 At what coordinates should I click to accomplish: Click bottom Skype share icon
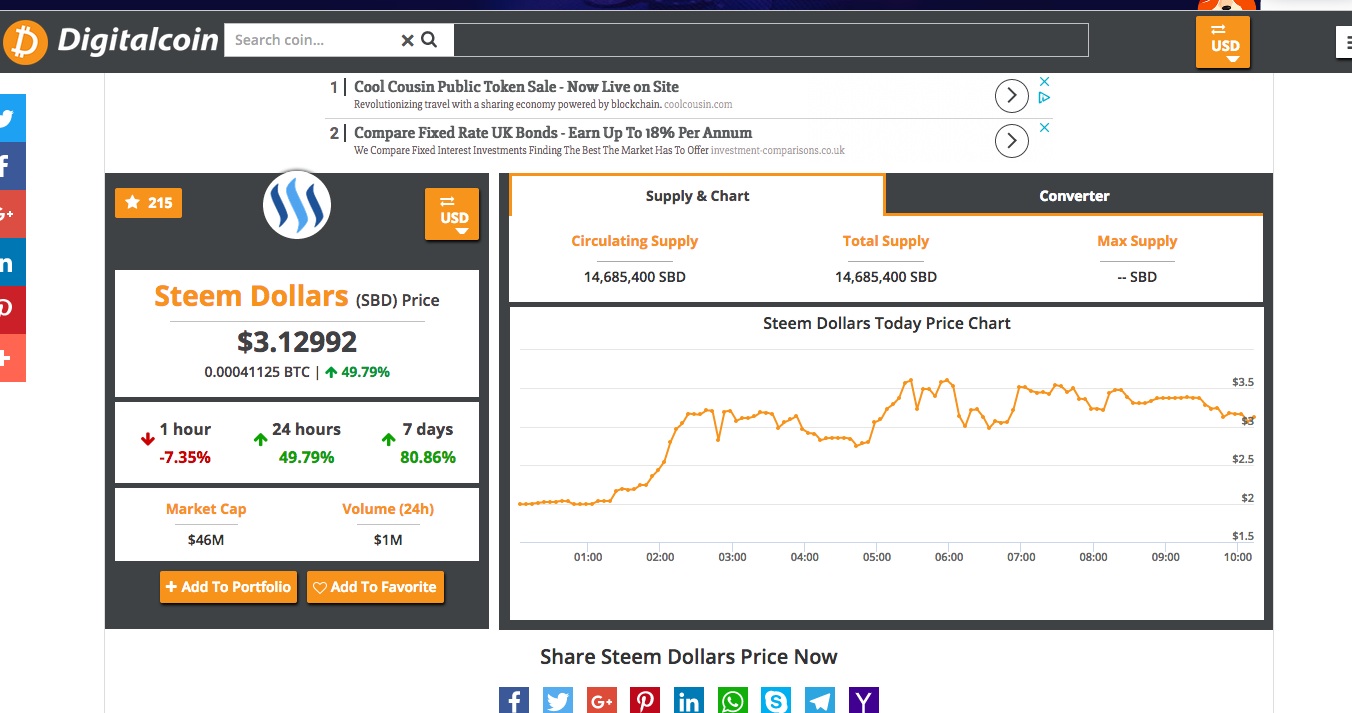(776, 700)
